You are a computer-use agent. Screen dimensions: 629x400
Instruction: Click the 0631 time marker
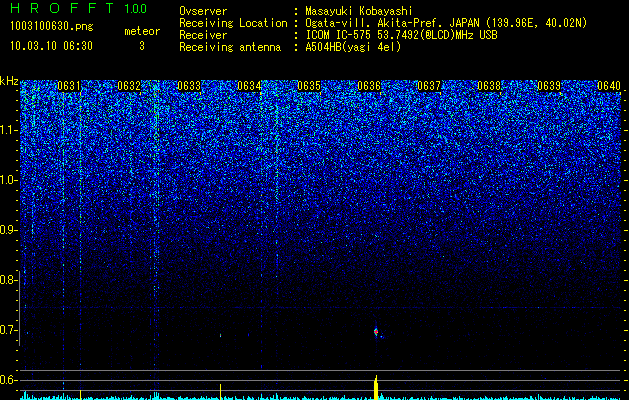(69, 86)
